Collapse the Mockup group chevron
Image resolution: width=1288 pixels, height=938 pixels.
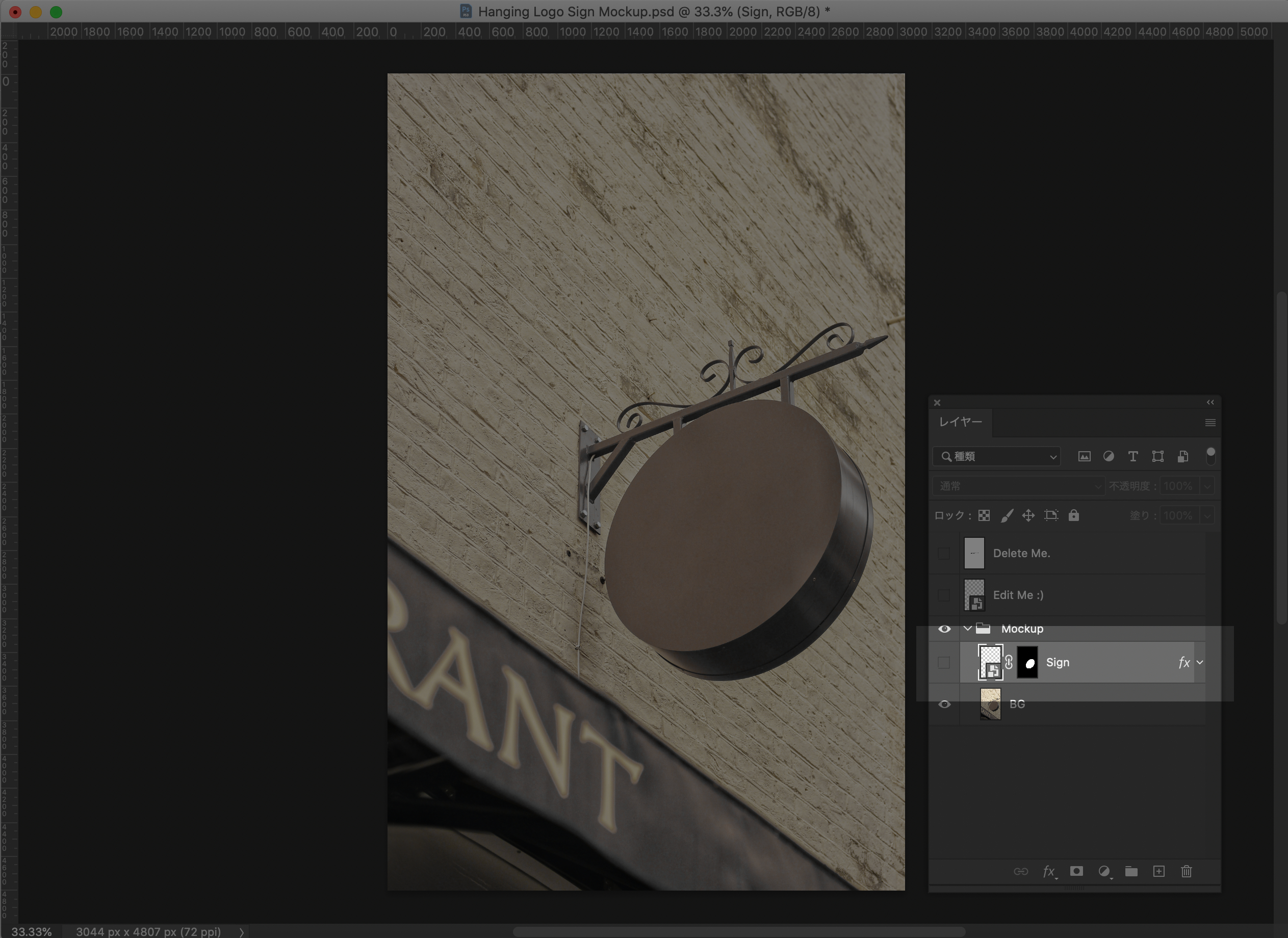click(968, 629)
